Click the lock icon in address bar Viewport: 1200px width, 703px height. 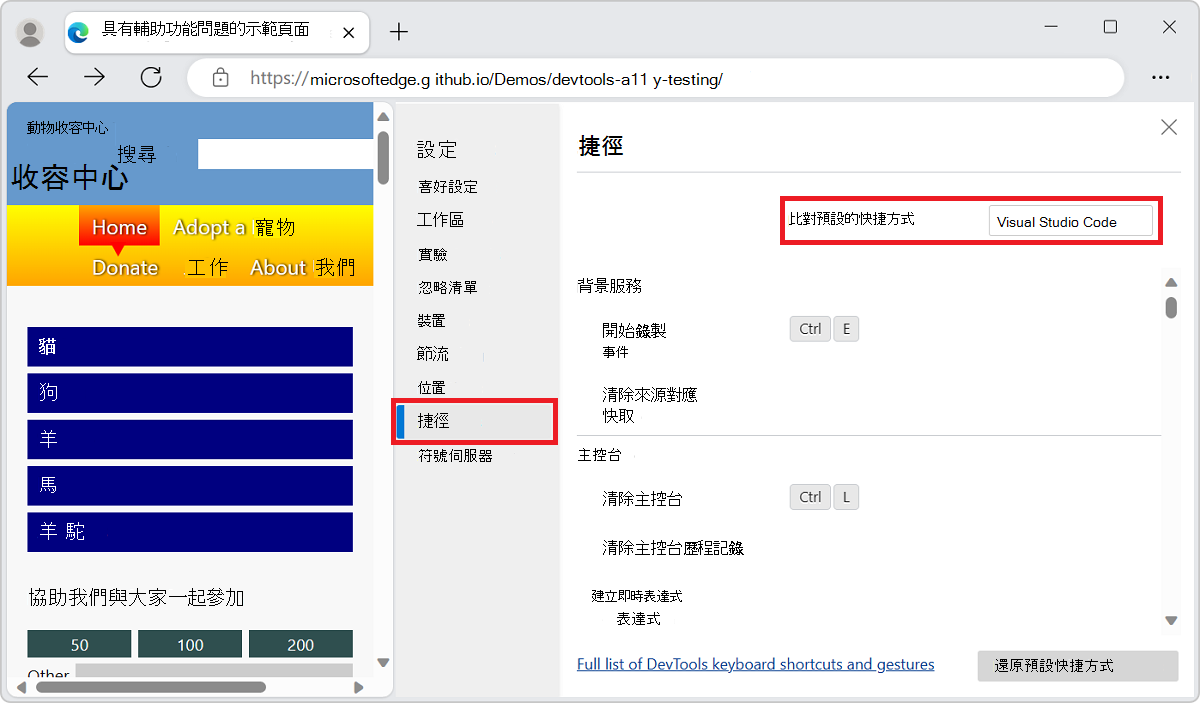220,77
